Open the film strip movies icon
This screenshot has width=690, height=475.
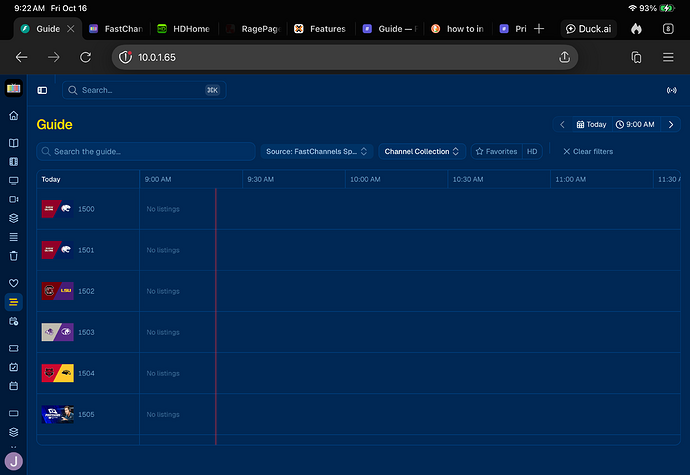[14, 162]
